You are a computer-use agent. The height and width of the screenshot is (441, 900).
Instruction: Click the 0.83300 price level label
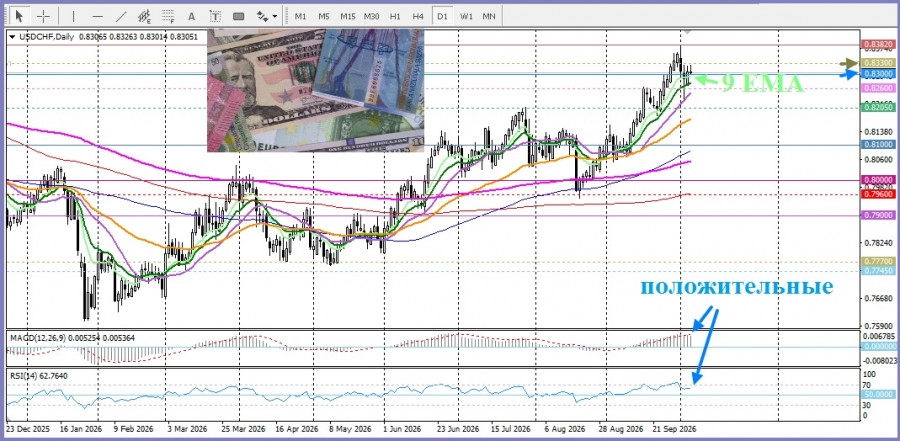pyautogui.click(x=878, y=62)
